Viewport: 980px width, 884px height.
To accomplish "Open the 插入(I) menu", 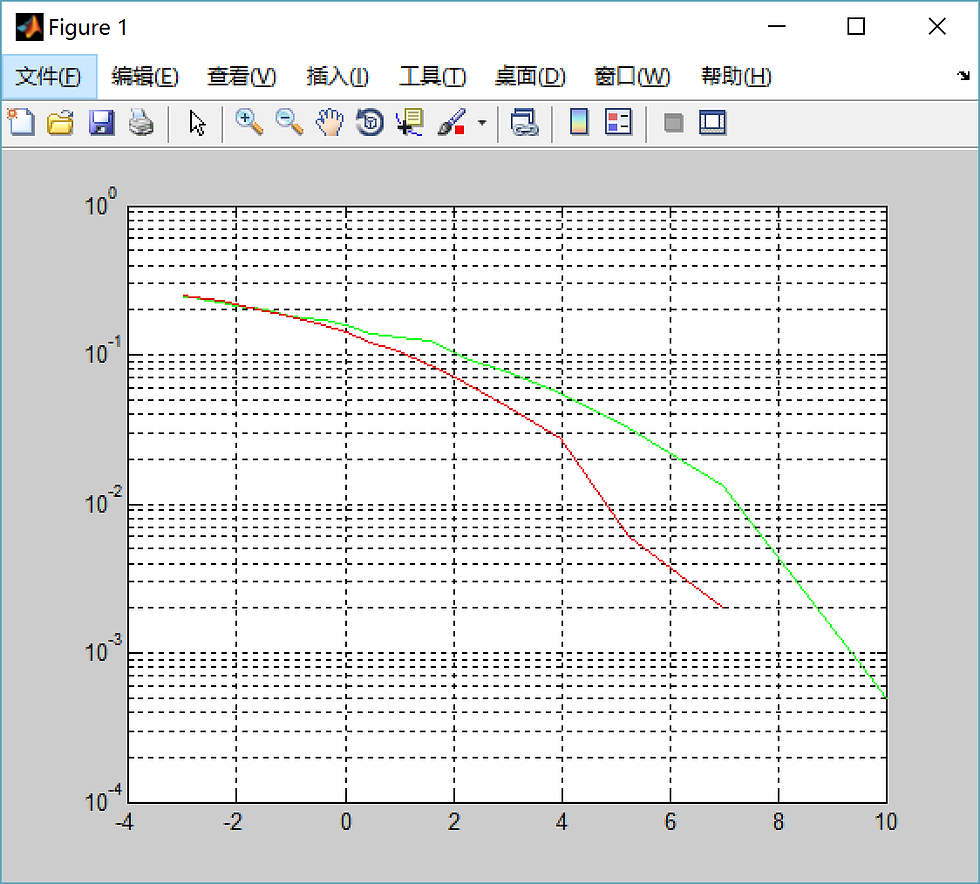I will pyautogui.click(x=338, y=76).
